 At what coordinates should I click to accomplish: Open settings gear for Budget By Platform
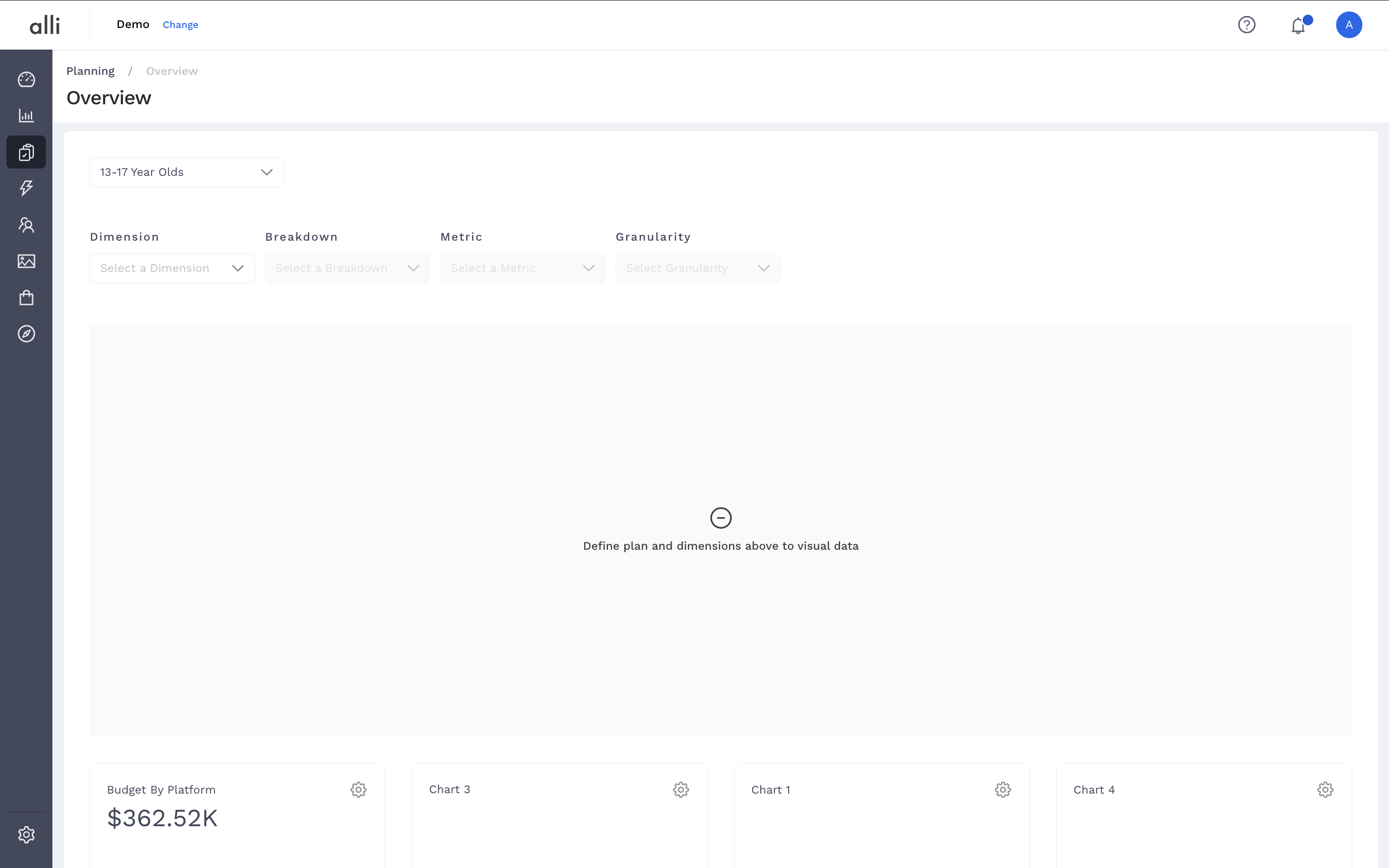tap(359, 790)
